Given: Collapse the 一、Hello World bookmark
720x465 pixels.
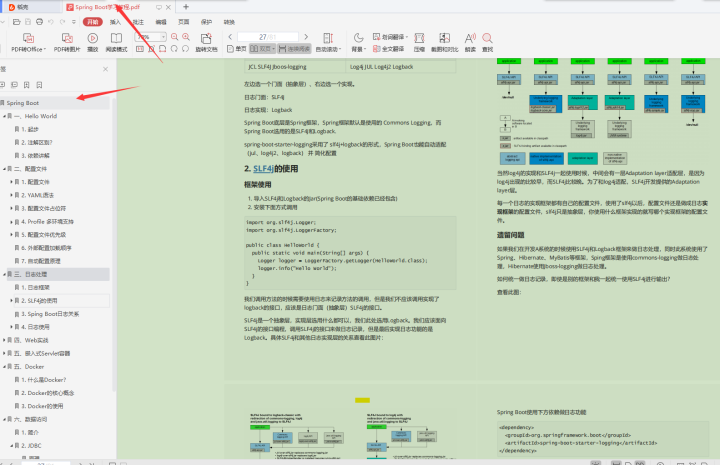Looking at the screenshot, I should pos(4,116).
